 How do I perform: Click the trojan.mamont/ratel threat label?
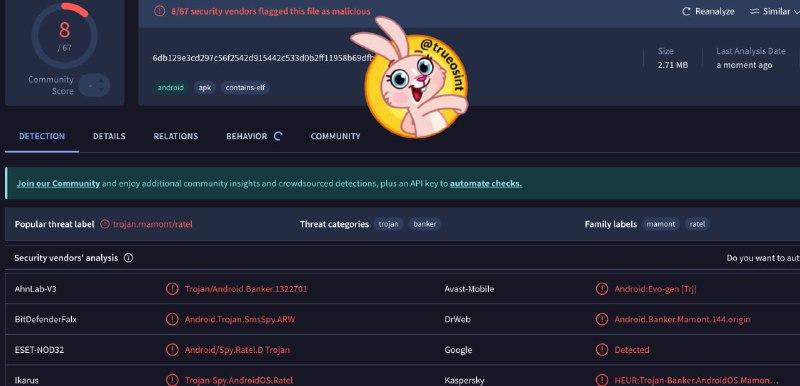[153, 224]
